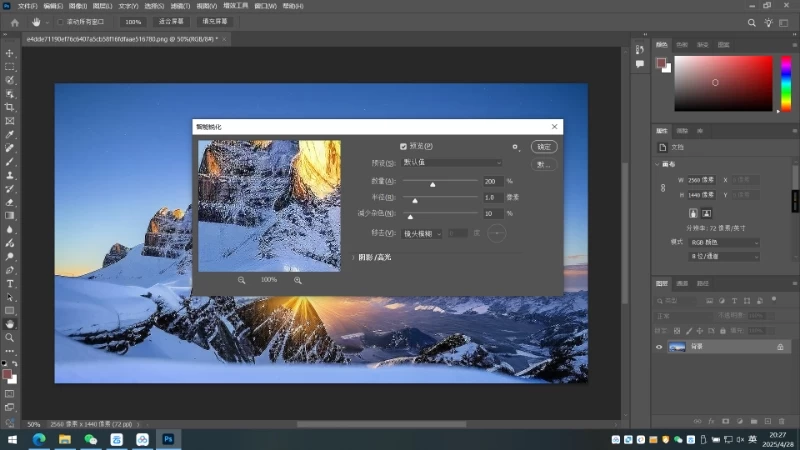The height and width of the screenshot is (450, 800).
Task: Select the Brush tool
Action: pyautogui.click(x=10, y=162)
